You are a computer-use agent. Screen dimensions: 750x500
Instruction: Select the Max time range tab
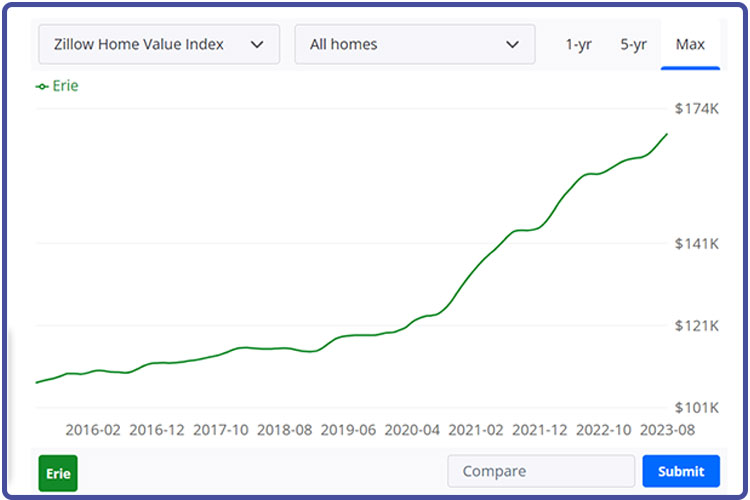690,44
